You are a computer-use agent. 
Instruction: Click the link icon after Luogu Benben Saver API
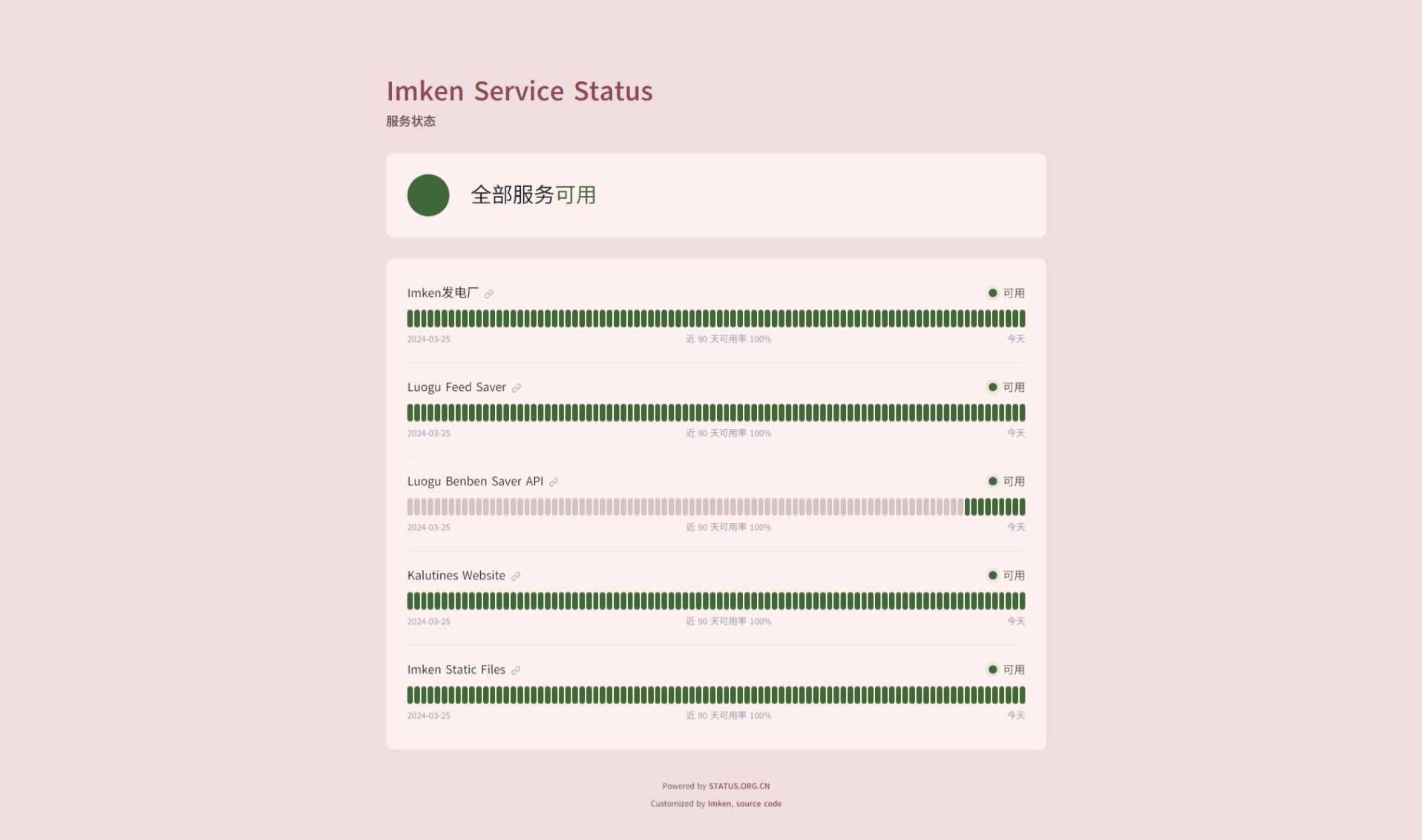pos(554,482)
